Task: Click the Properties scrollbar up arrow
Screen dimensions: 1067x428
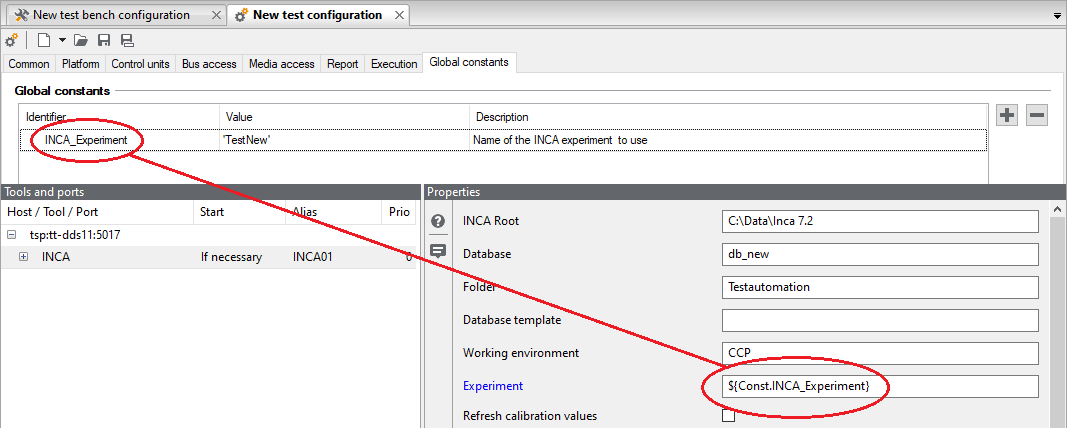Action: (x=1059, y=210)
